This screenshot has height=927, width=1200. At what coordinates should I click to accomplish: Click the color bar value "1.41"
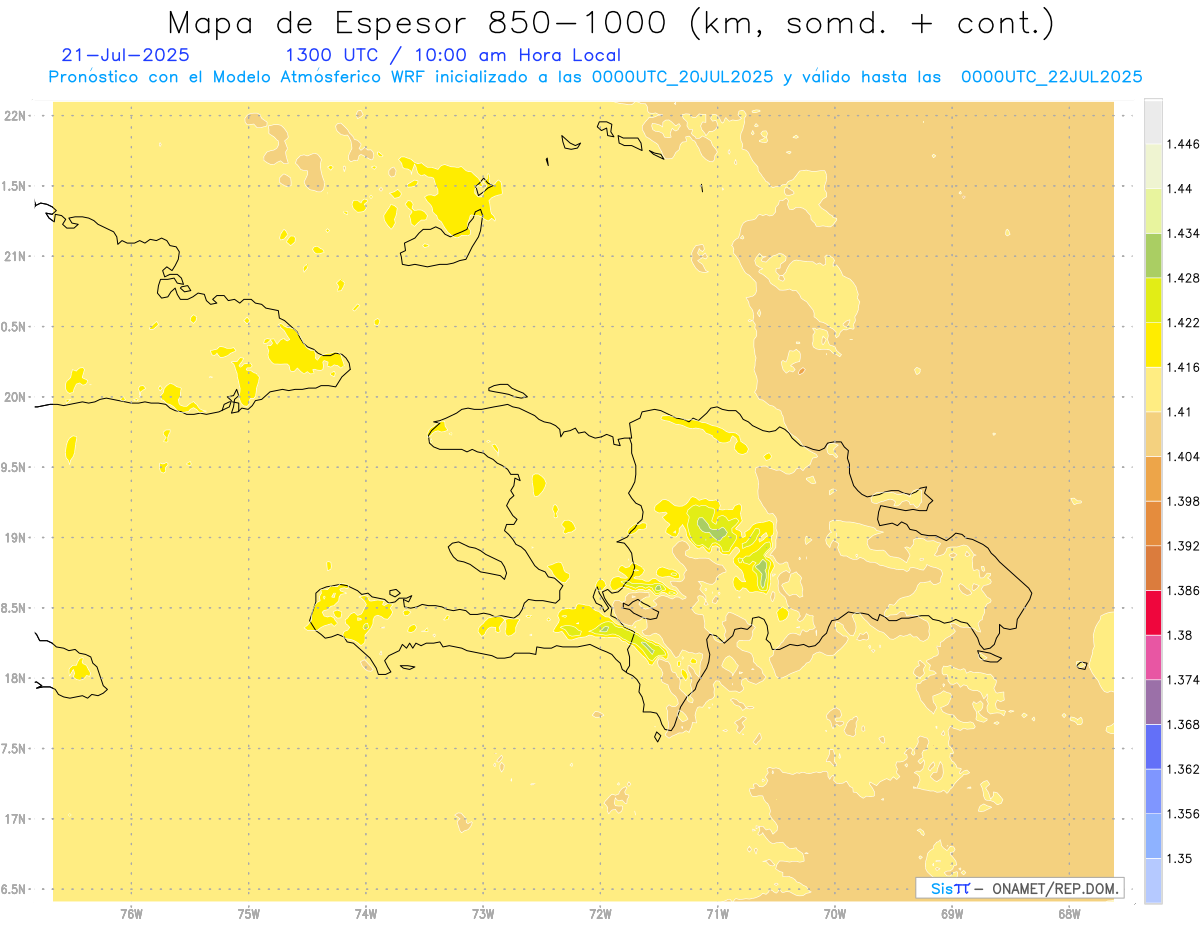tap(1181, 412)
